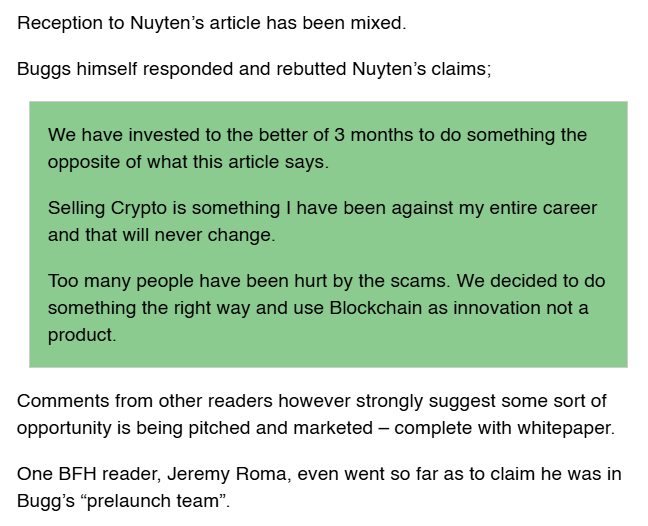Click the line "Too many people have been hurt"
Image resolution: width=648 pixels, height=526 pixels.
[326, 281]
